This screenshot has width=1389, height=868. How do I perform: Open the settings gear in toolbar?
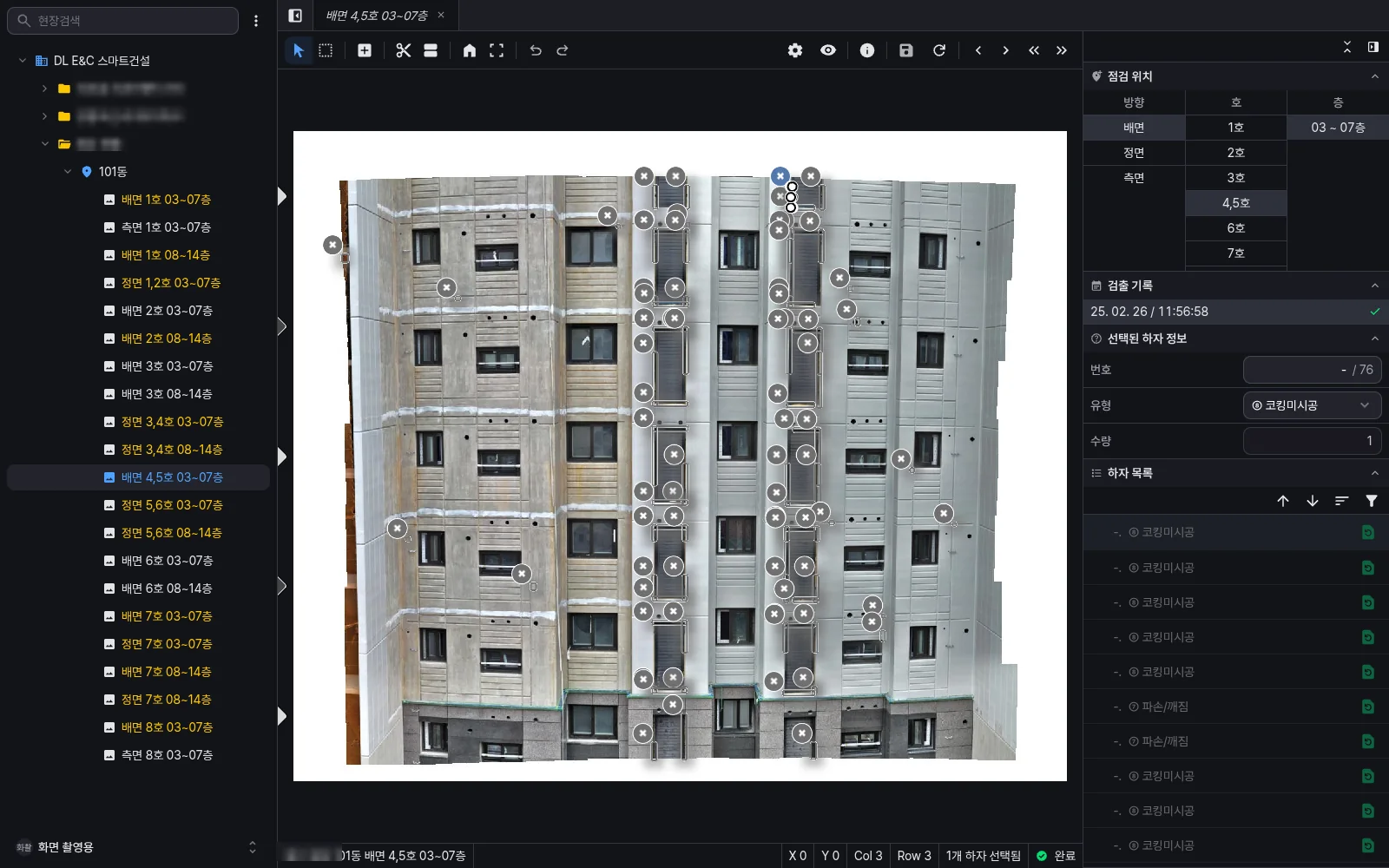tap(795, 50)
